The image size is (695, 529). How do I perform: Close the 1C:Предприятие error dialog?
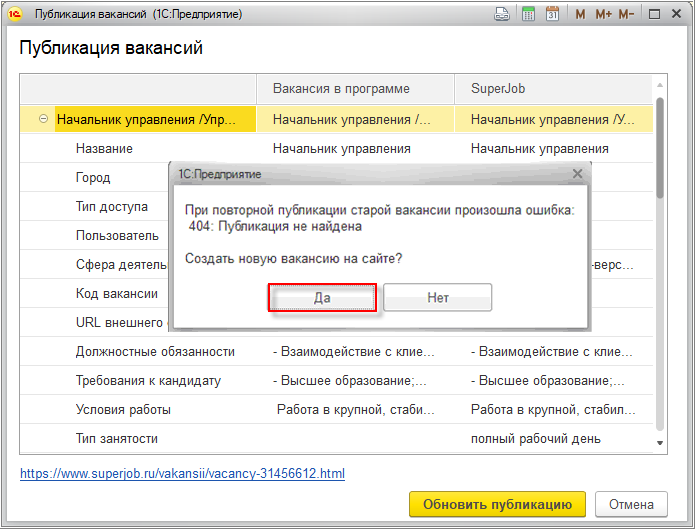point(577,174)
